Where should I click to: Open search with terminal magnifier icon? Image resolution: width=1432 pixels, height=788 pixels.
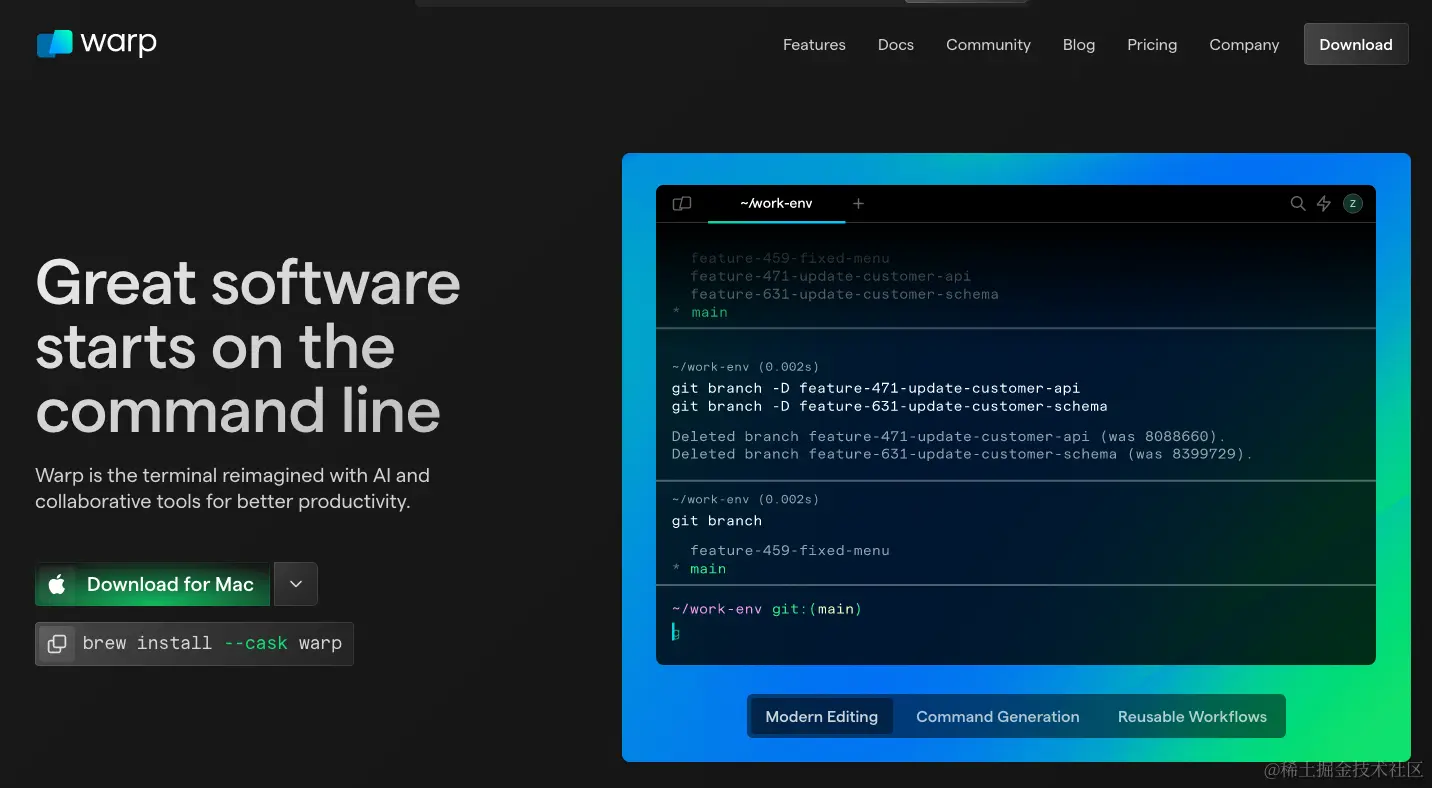tap(1298, 203)
